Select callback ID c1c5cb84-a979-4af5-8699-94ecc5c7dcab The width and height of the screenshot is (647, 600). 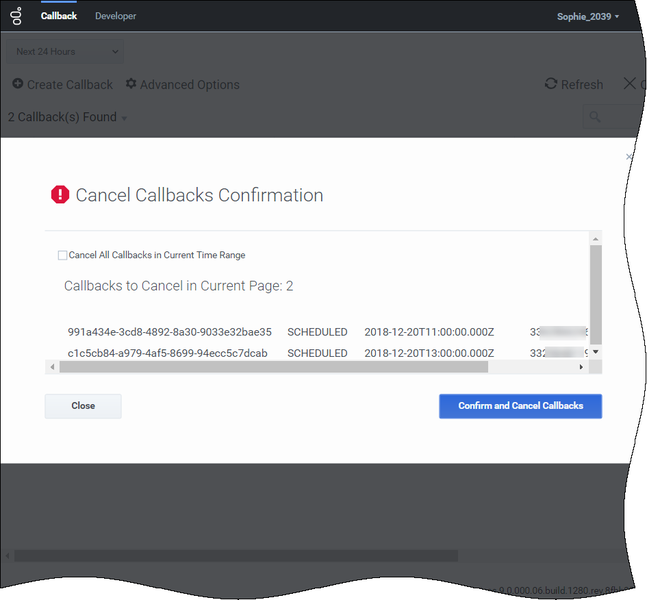(168, 353)
